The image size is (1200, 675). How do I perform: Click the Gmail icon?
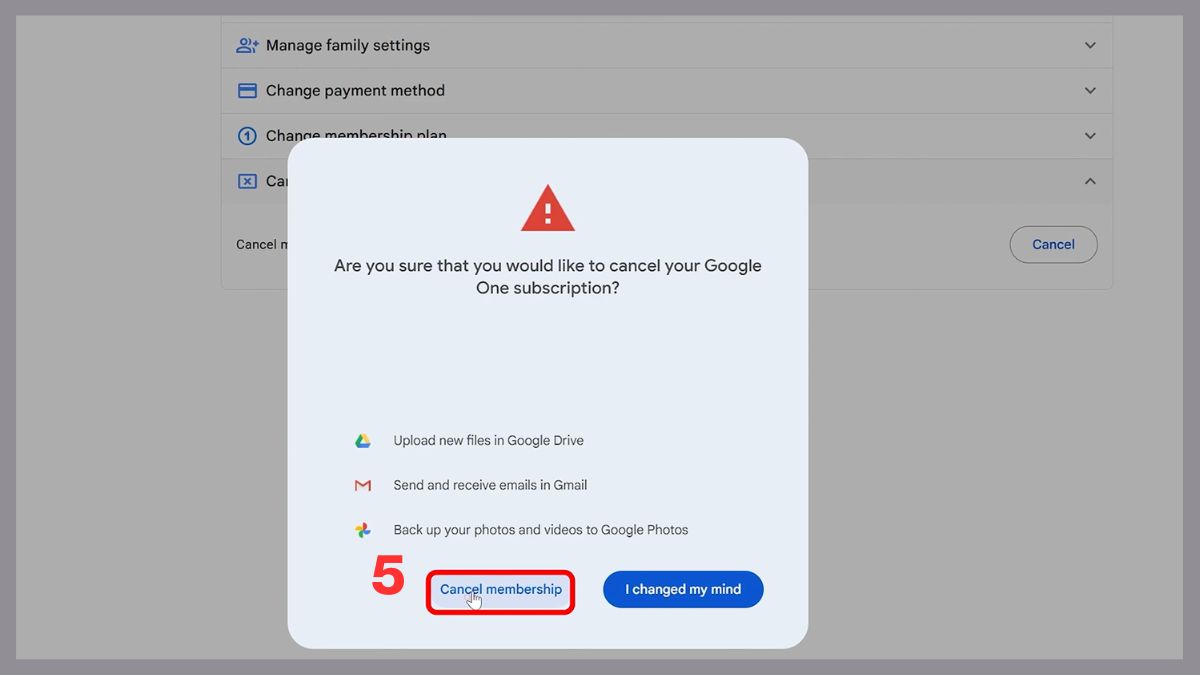tap(363, 485)
